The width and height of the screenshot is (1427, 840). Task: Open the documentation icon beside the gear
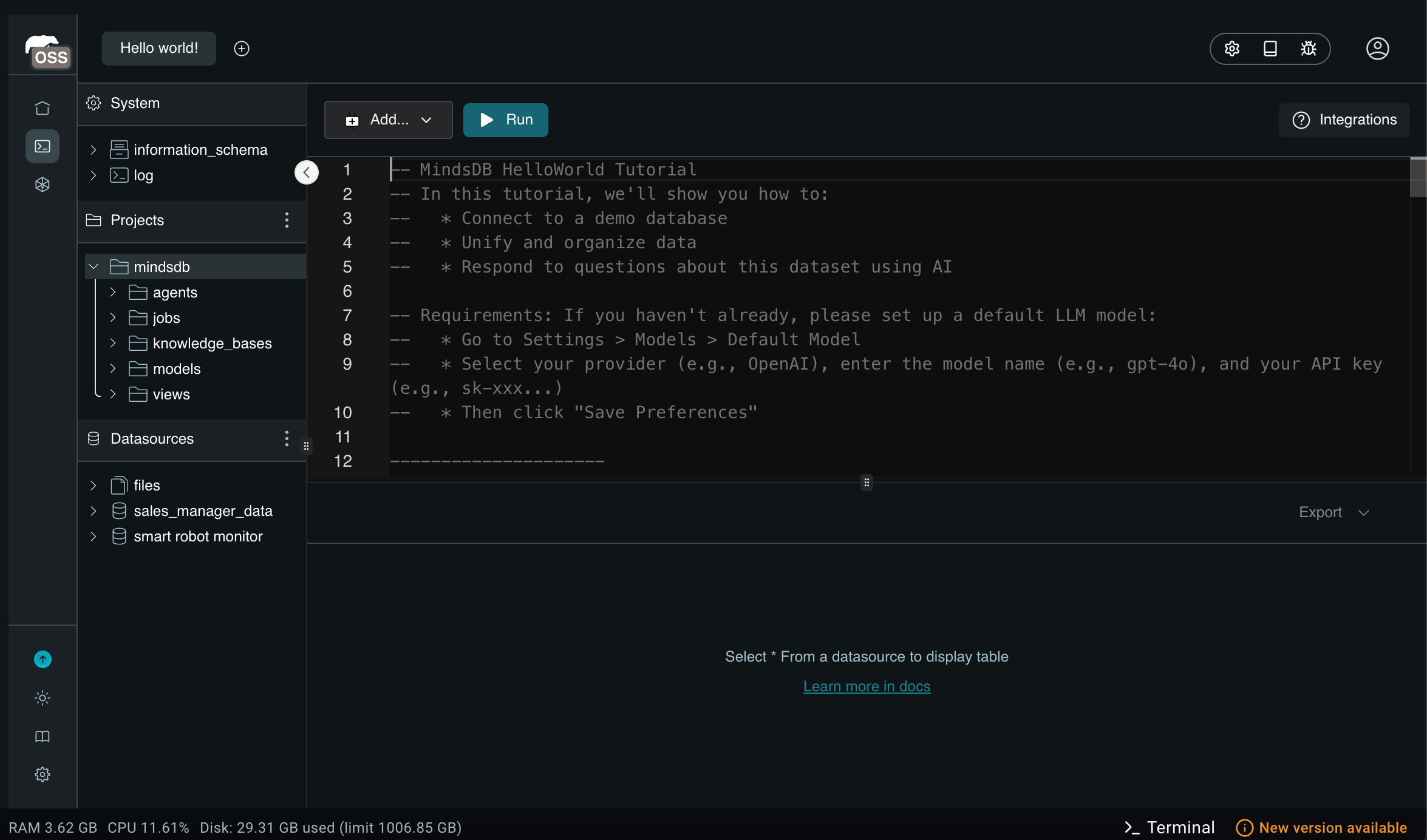[1270, 49]
